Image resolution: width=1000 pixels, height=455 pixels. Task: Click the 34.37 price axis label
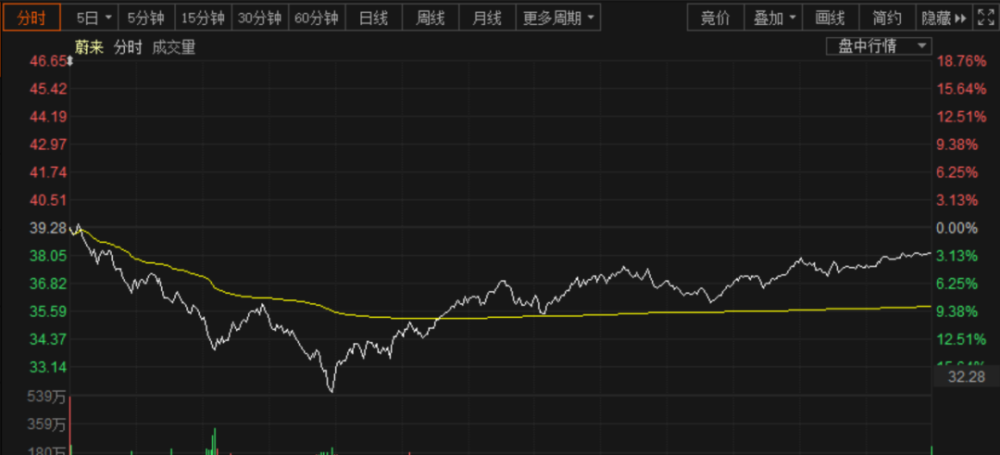(x=48, y=339)
